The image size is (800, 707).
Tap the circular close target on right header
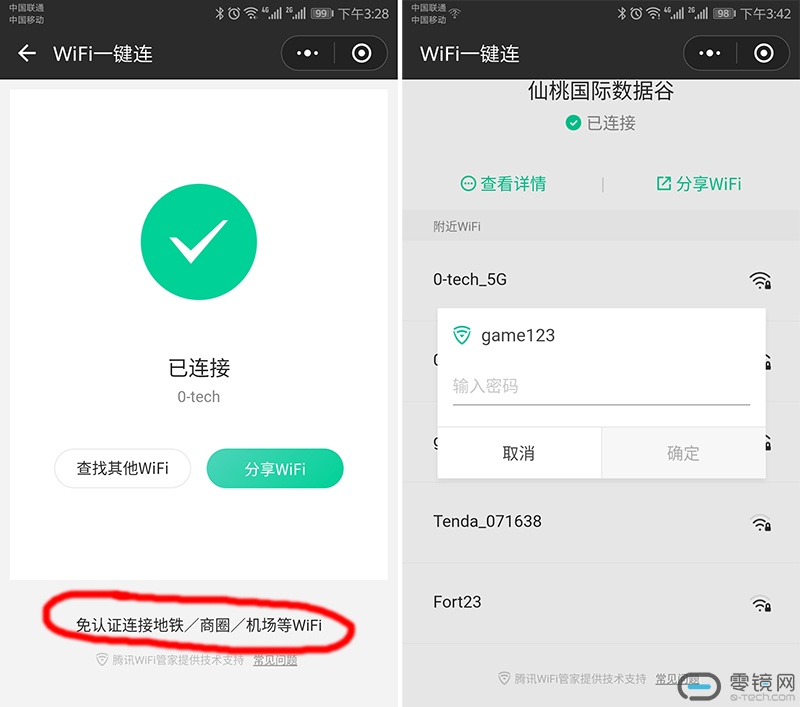[x=763, y=53]
